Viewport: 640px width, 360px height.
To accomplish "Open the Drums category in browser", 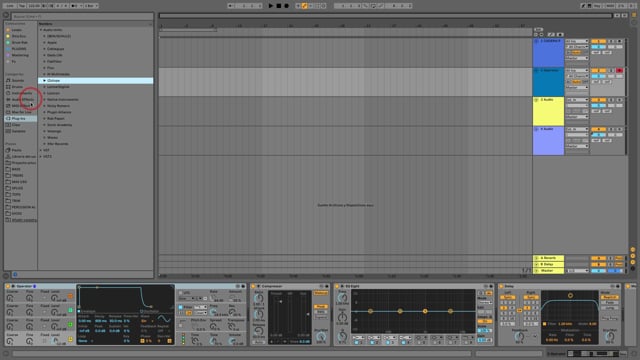I will [x=17, y=87].
